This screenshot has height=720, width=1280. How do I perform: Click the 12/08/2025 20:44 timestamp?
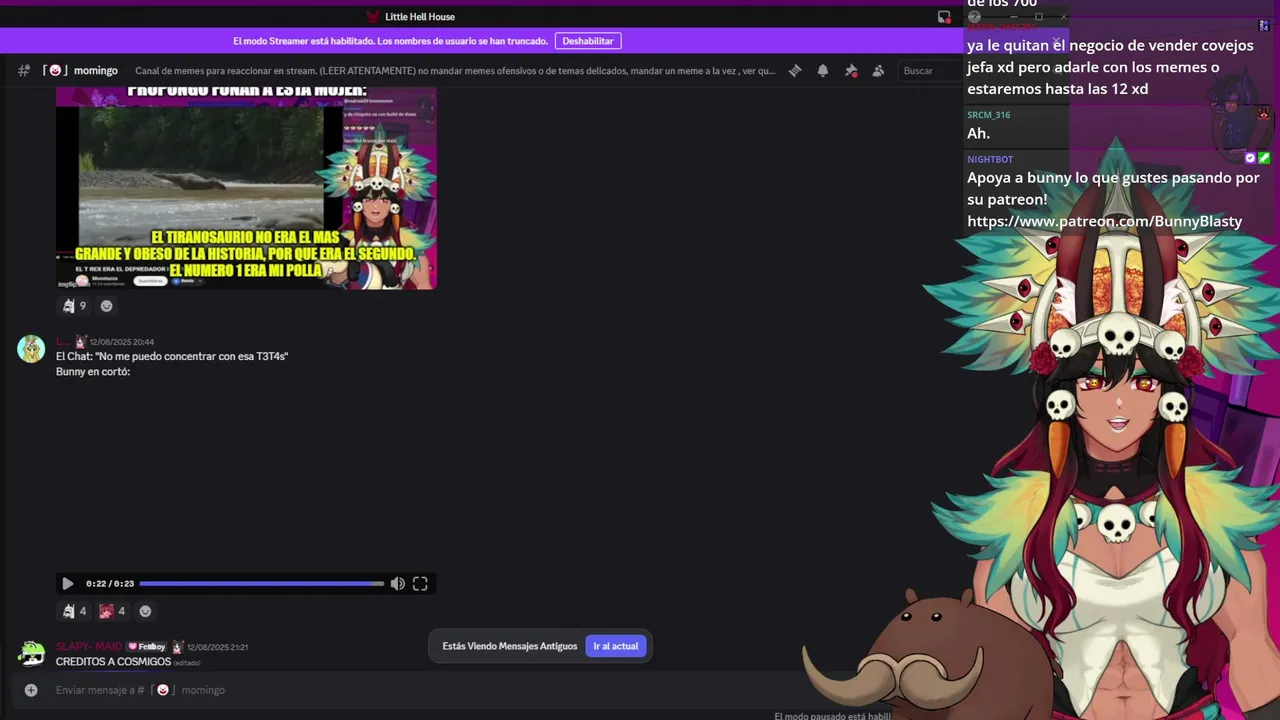click(x=121, y=342)
